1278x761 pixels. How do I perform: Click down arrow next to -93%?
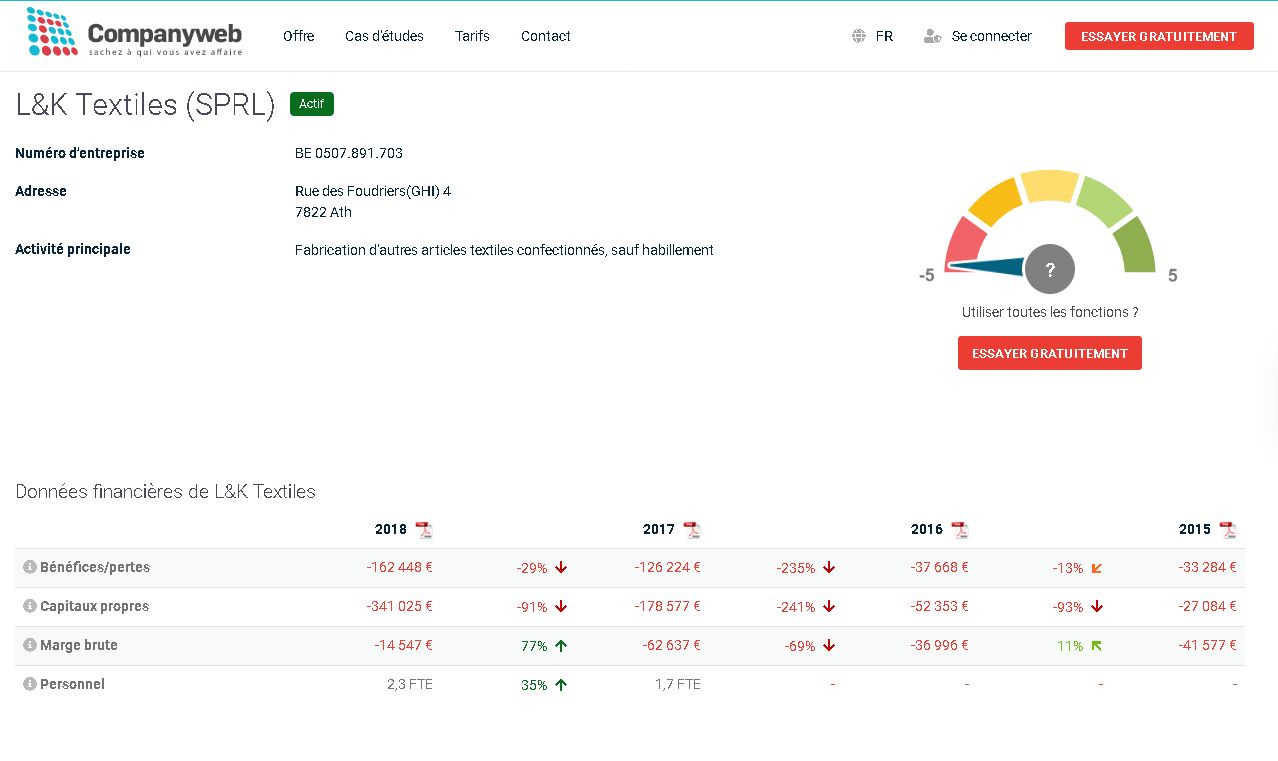pos(1097,606)
